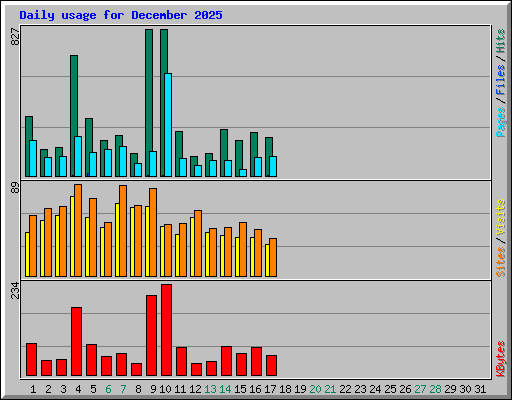Click the orange Sites bar for day 15
The image size is (512, 400).
243,249
